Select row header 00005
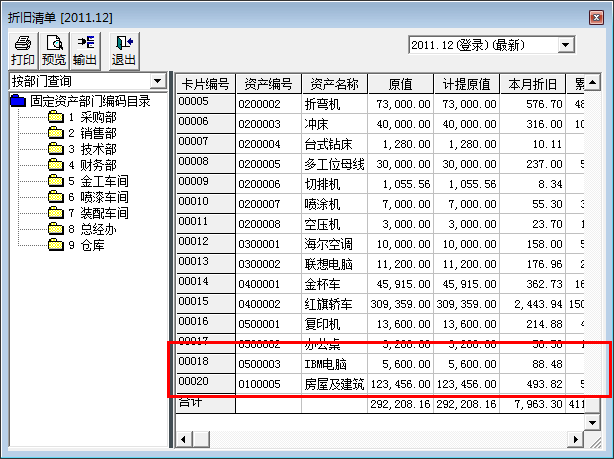 tap(206, 104)
